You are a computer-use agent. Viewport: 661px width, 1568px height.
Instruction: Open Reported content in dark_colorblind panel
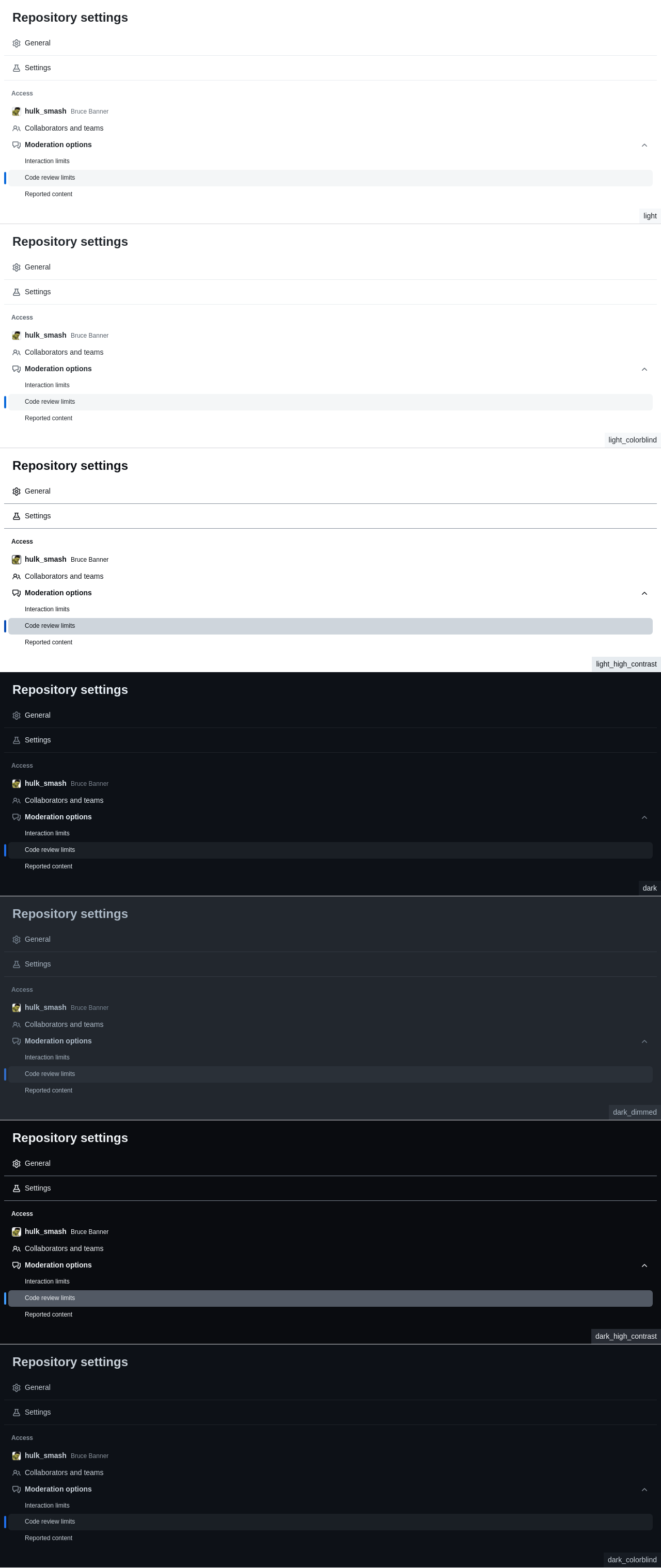(x=330, y=1538)
